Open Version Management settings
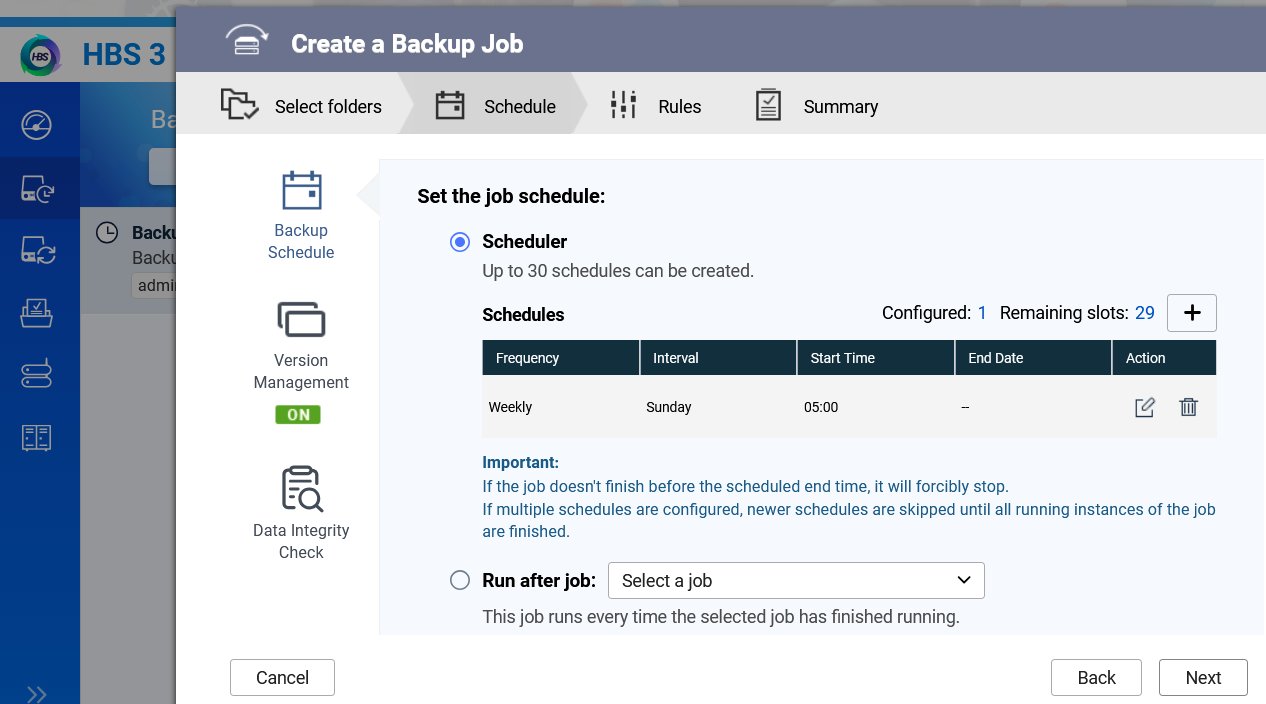The image size is (1266, 704). (301, 360)
